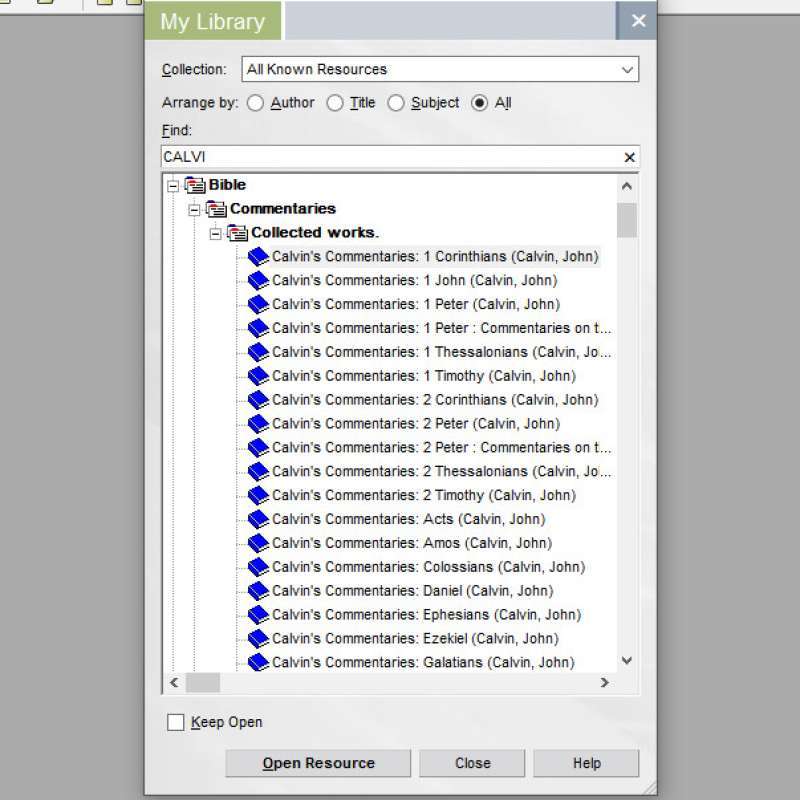Click inside the Find input field

400,157
